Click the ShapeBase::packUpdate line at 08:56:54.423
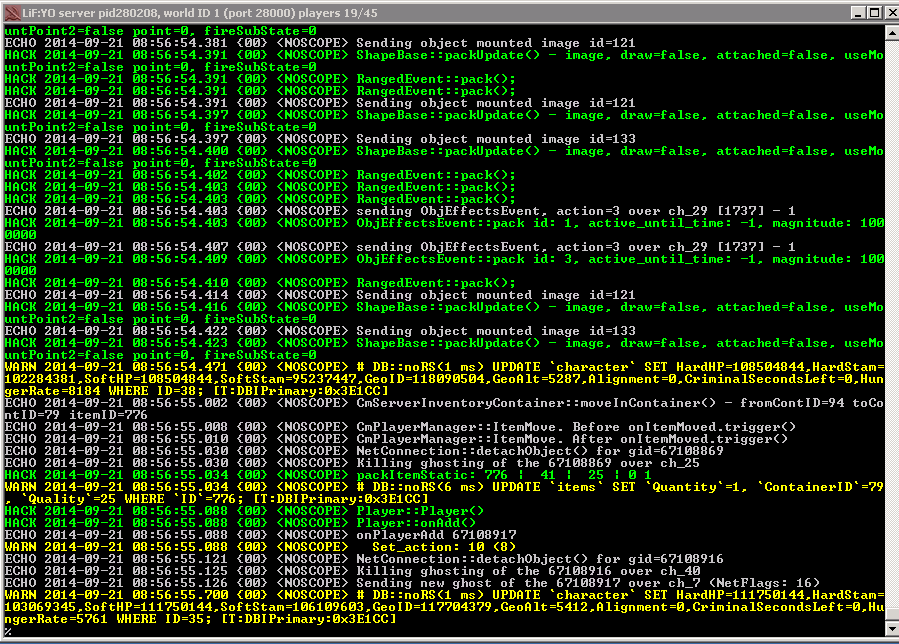This screenshot has height=644, width=899. (444, 344)
